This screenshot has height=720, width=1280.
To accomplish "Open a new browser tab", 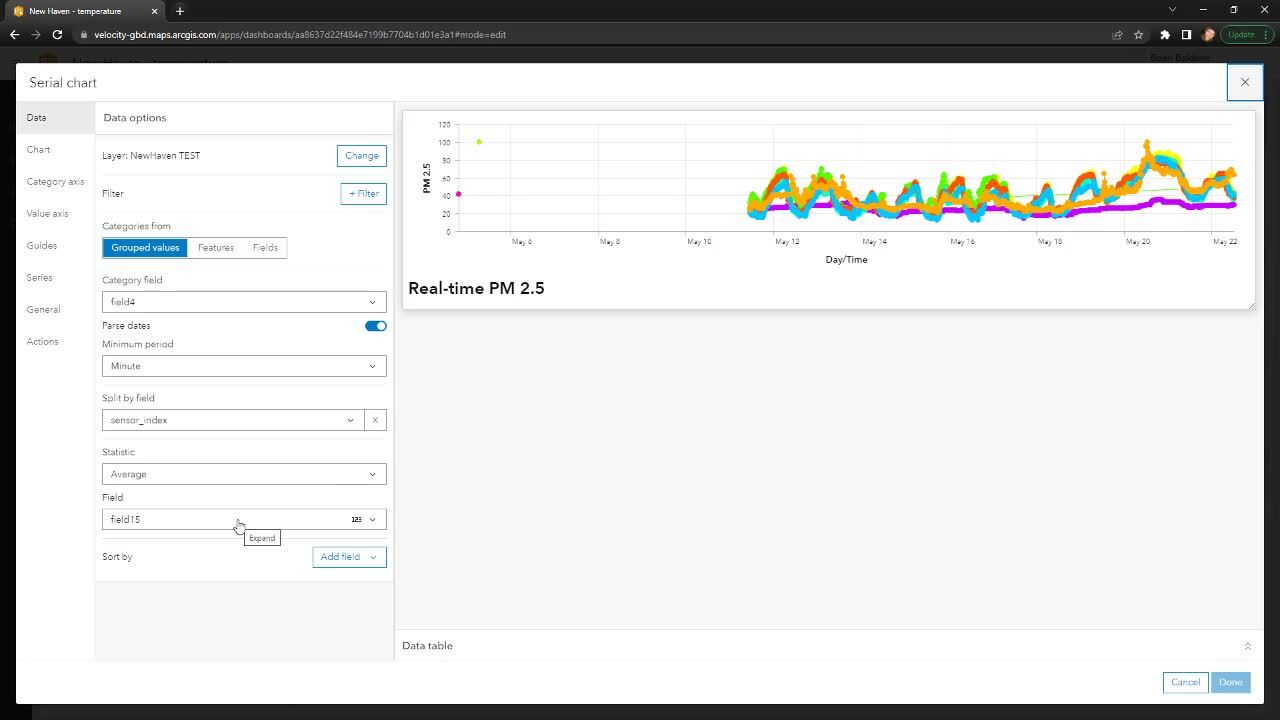I will tap(180, 11).
